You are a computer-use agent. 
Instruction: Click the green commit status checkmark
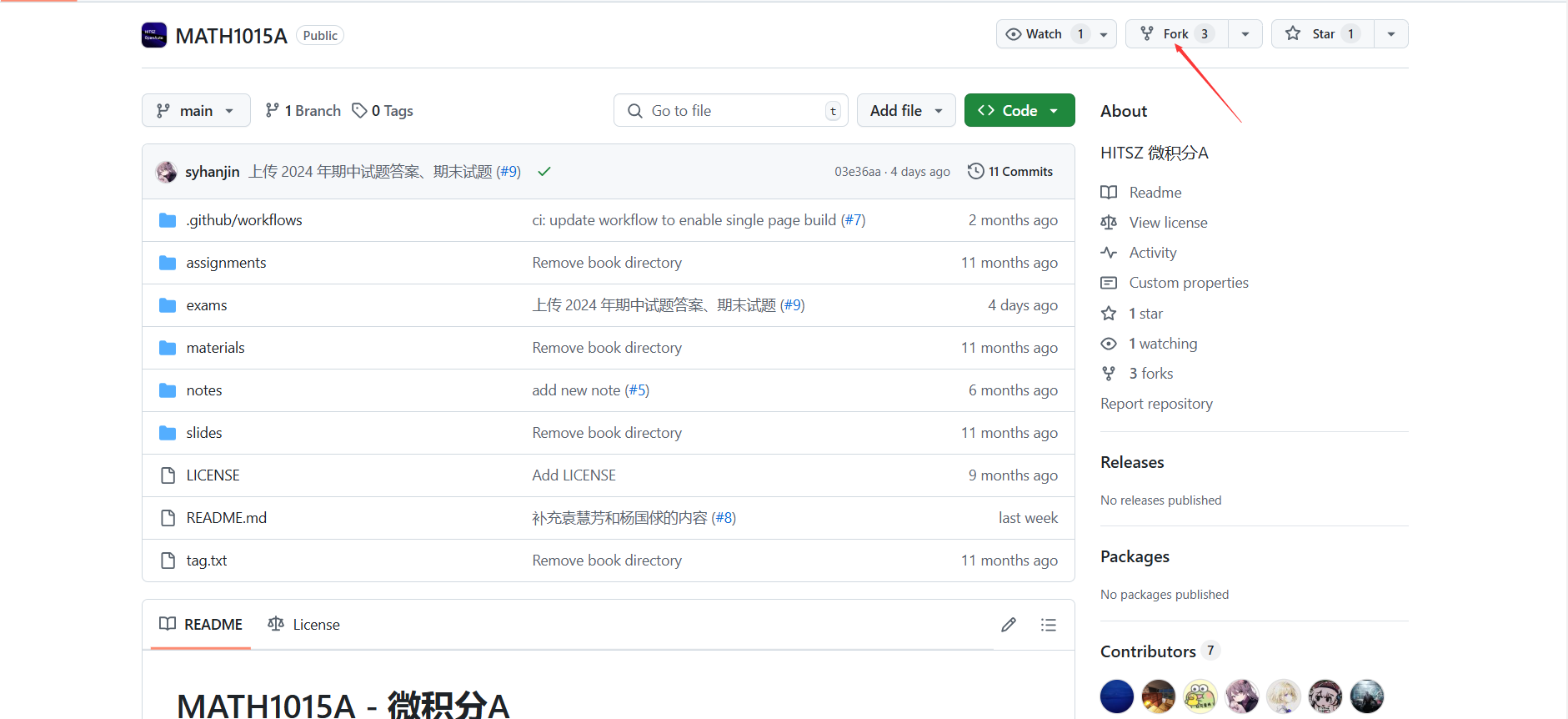coord(544,172)
